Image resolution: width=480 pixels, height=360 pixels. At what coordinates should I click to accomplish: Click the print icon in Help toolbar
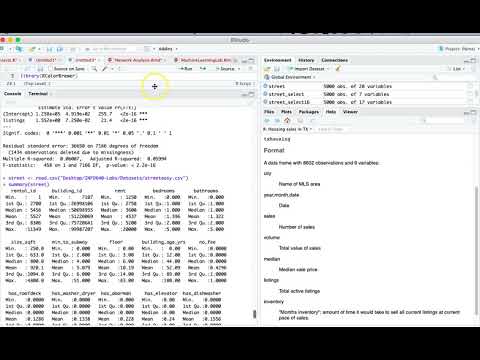[x=300, y=120]
